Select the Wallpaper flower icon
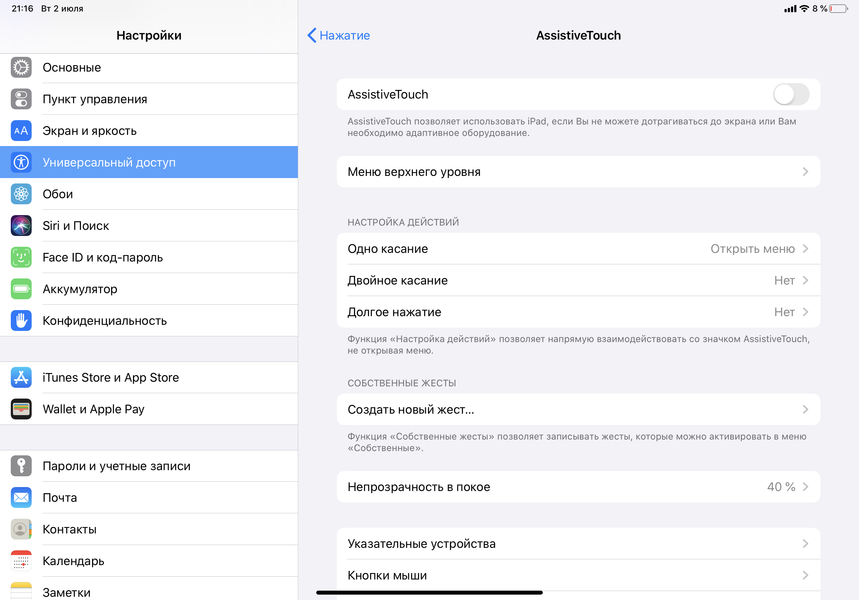This screenshot has height=600, width=859. click(x=22, y=194)
